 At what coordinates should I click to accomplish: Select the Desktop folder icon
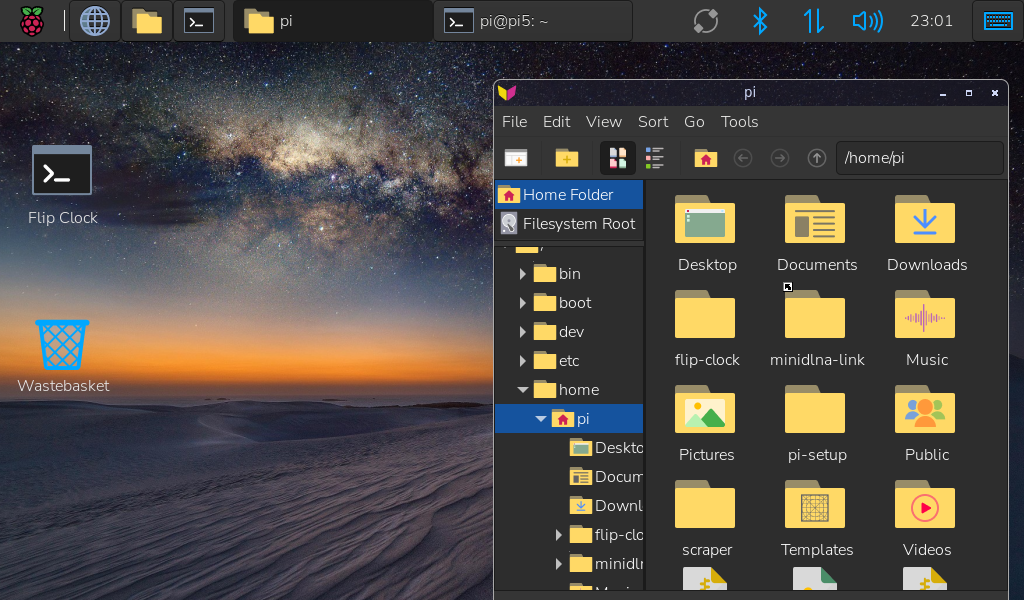pyautogui.click(x=707, y=234)
